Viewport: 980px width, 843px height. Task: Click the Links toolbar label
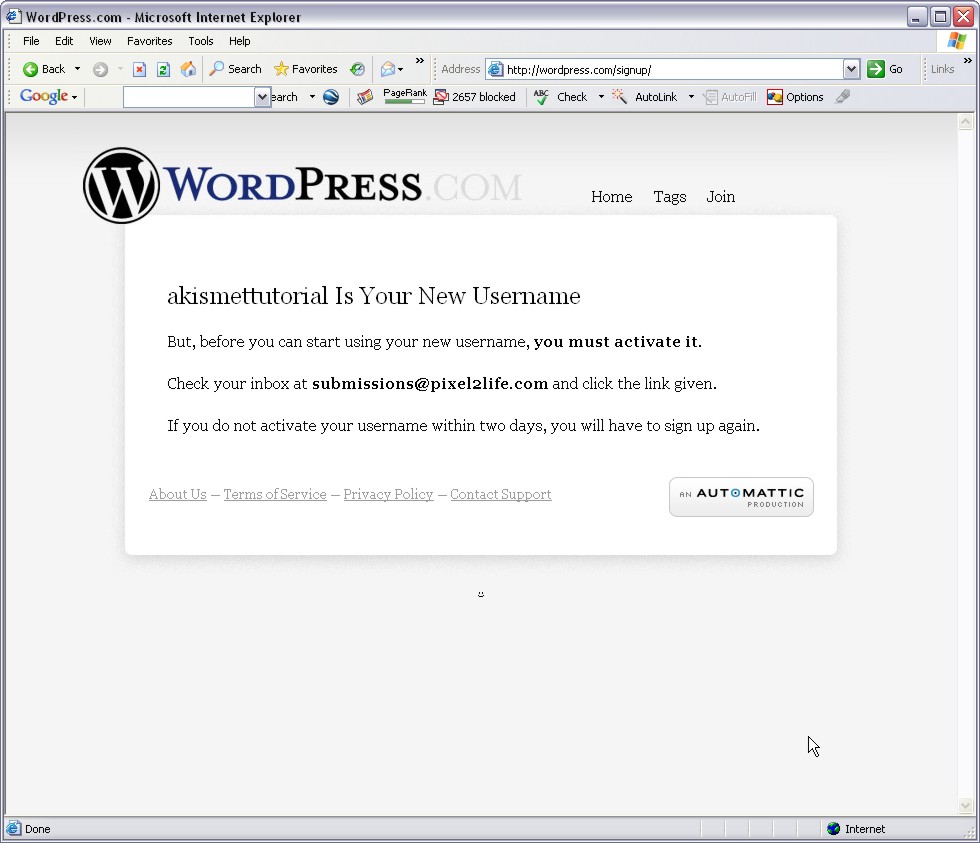click(x=942, y=69)
